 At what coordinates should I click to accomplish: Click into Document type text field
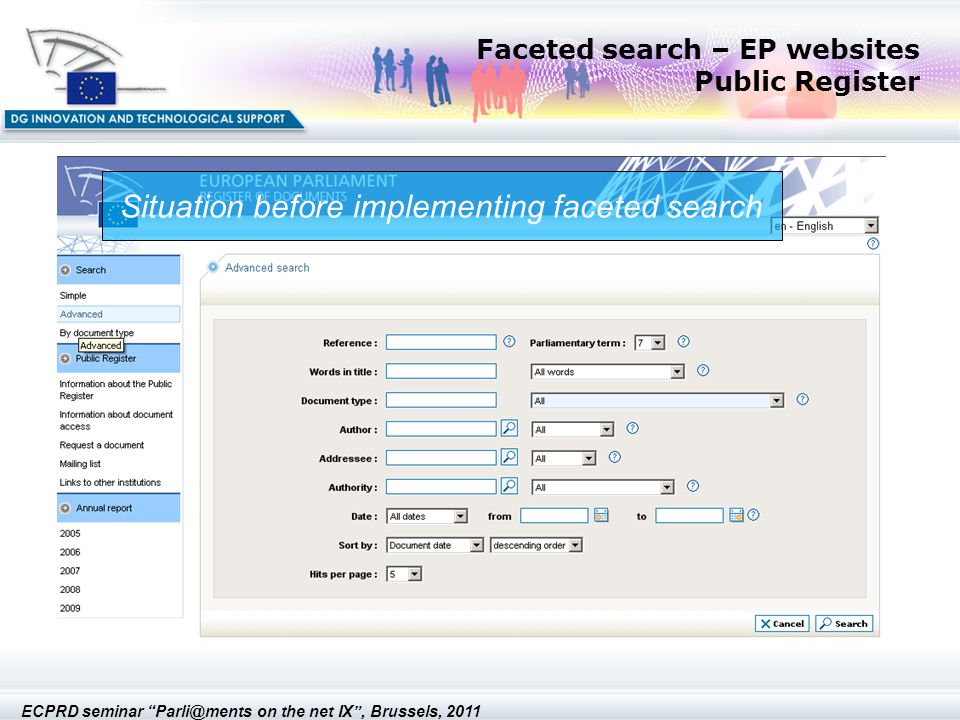[x=441, y=400]
